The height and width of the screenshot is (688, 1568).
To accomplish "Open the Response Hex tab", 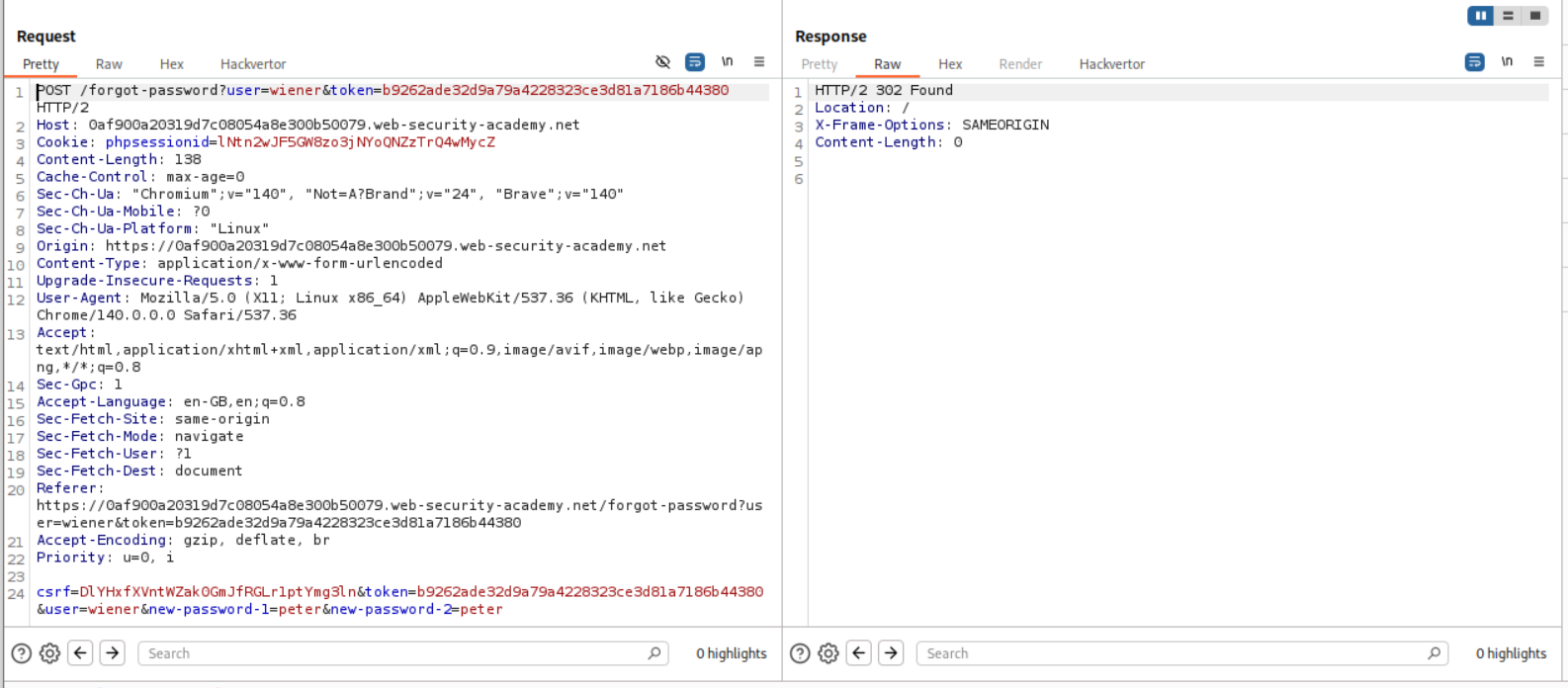I will (x=950, y=64).
